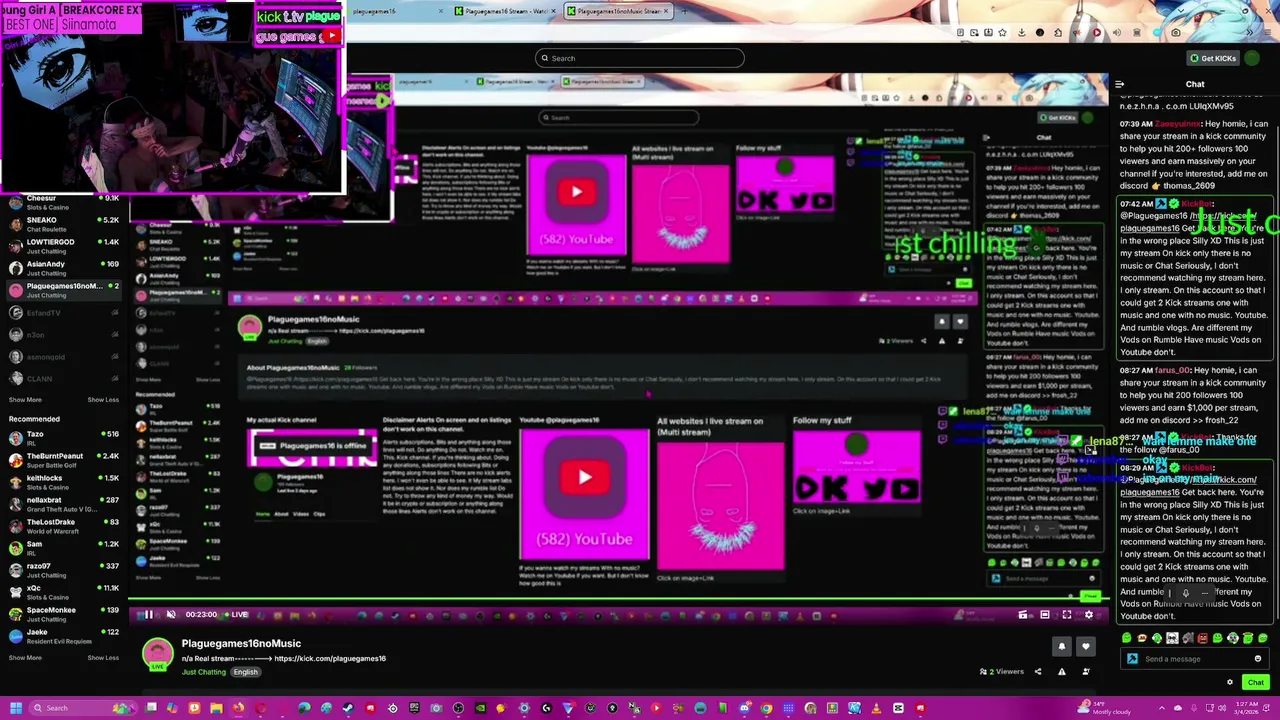Screen dimensions: 1280x720
Task: Open a new browser tab
Action: 687,11
